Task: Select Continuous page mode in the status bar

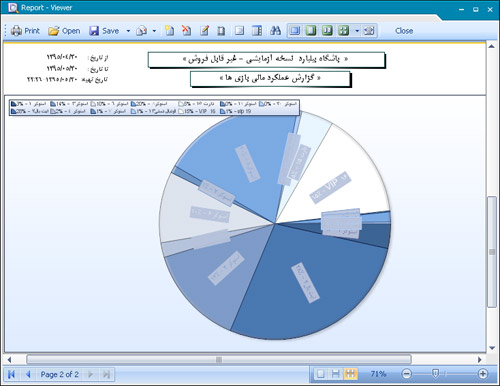Action: 335,374
